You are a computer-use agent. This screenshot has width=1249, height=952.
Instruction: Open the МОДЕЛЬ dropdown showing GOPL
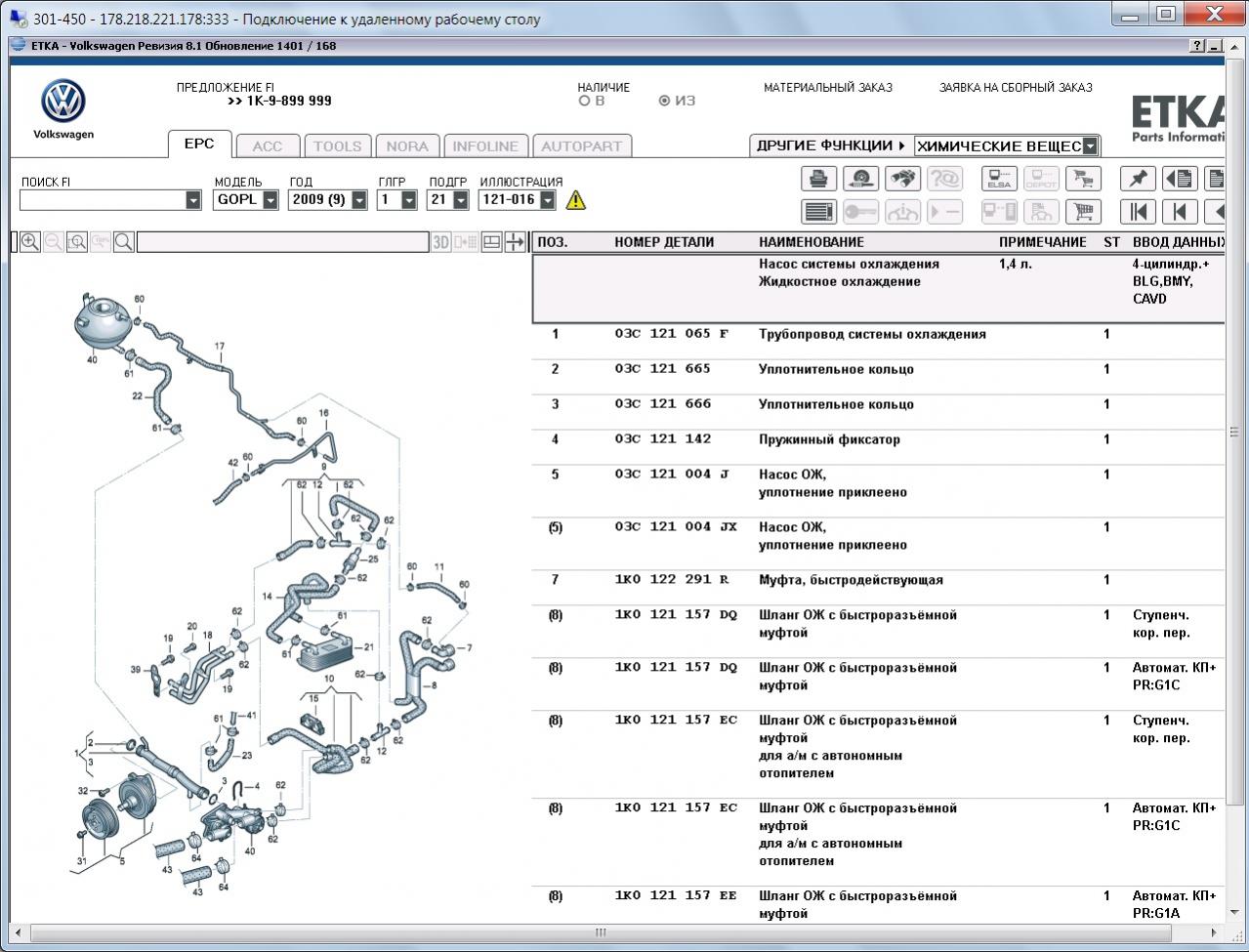[x=271, y=200]
